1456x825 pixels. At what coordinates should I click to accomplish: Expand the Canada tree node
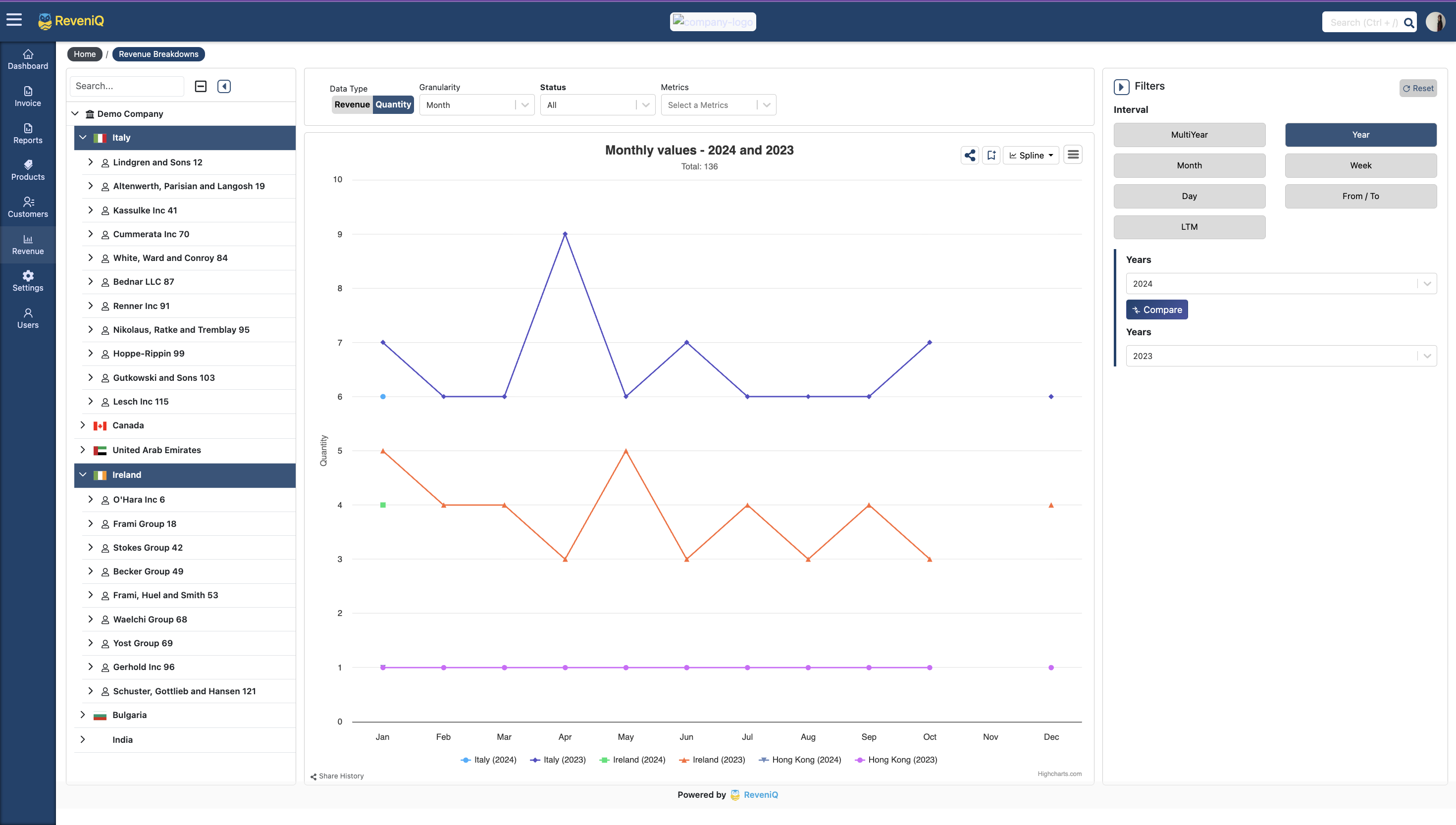[x=83, y=425]
